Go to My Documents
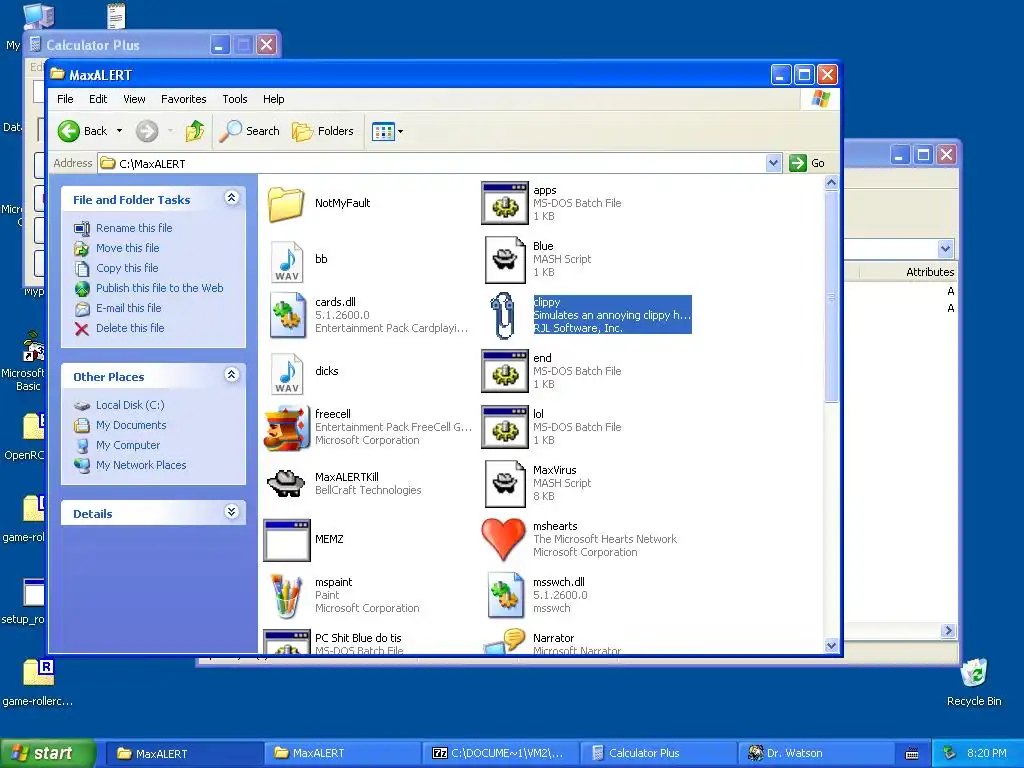1024x768 pixels. pos(131,426)
